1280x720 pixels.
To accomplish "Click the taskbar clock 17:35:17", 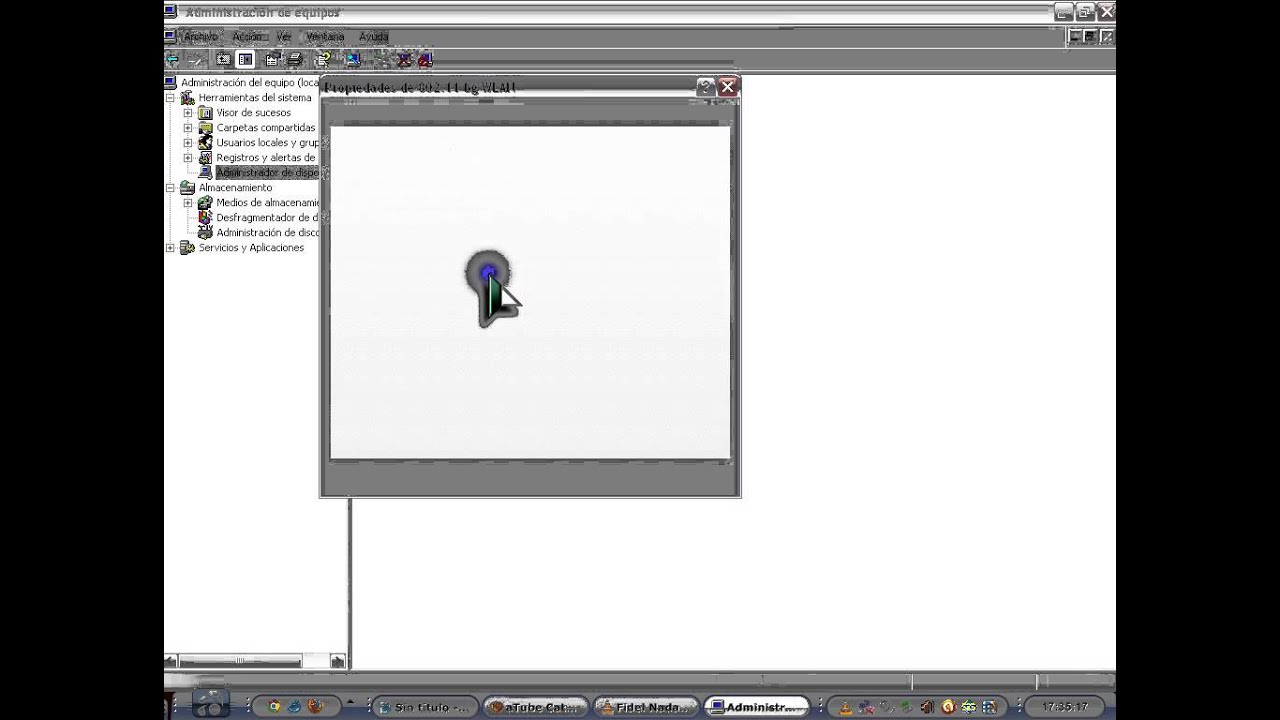I will pyautogui.click(x=1065, y=706).
